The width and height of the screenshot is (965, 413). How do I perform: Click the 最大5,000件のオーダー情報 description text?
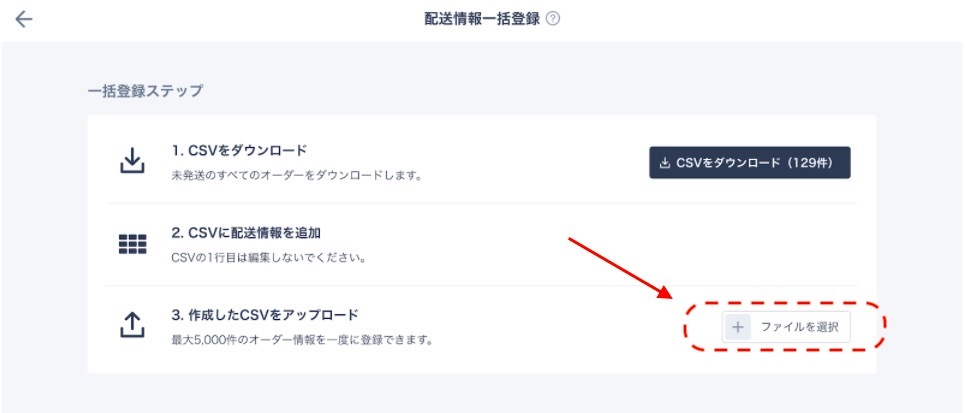[302, 339]
